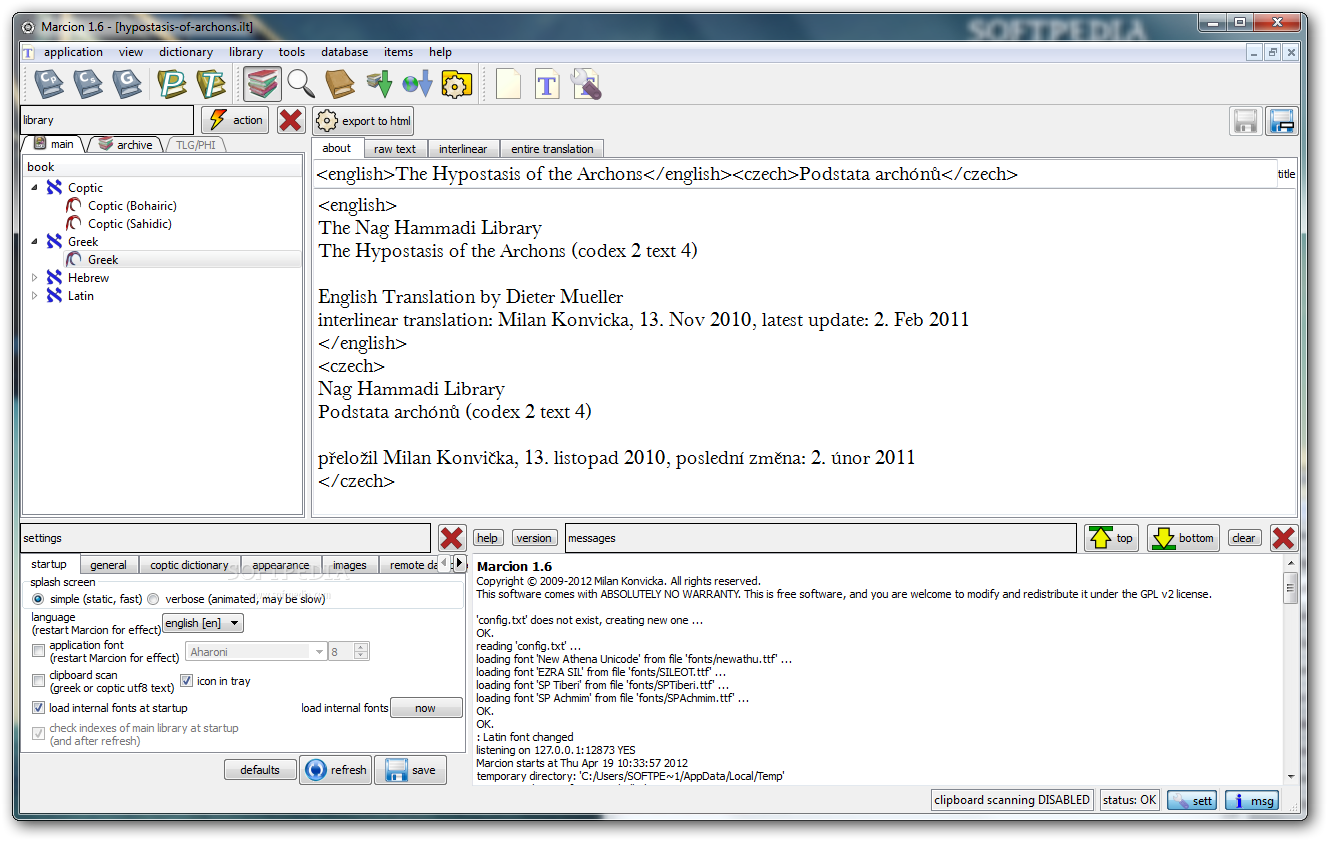
Task: Clear the messages log
Action: coord(1244,538)
